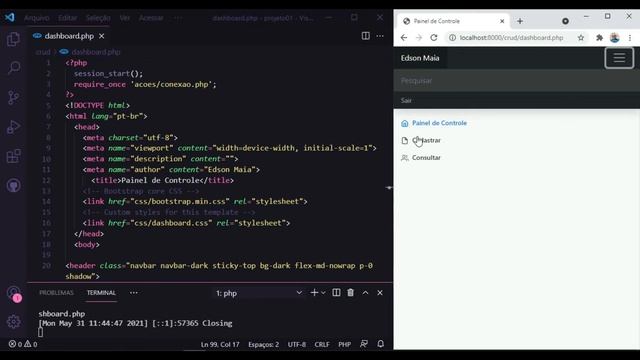Open the Ver menu
This screenshot has width=640, height=360.
(x=125, y=18)
